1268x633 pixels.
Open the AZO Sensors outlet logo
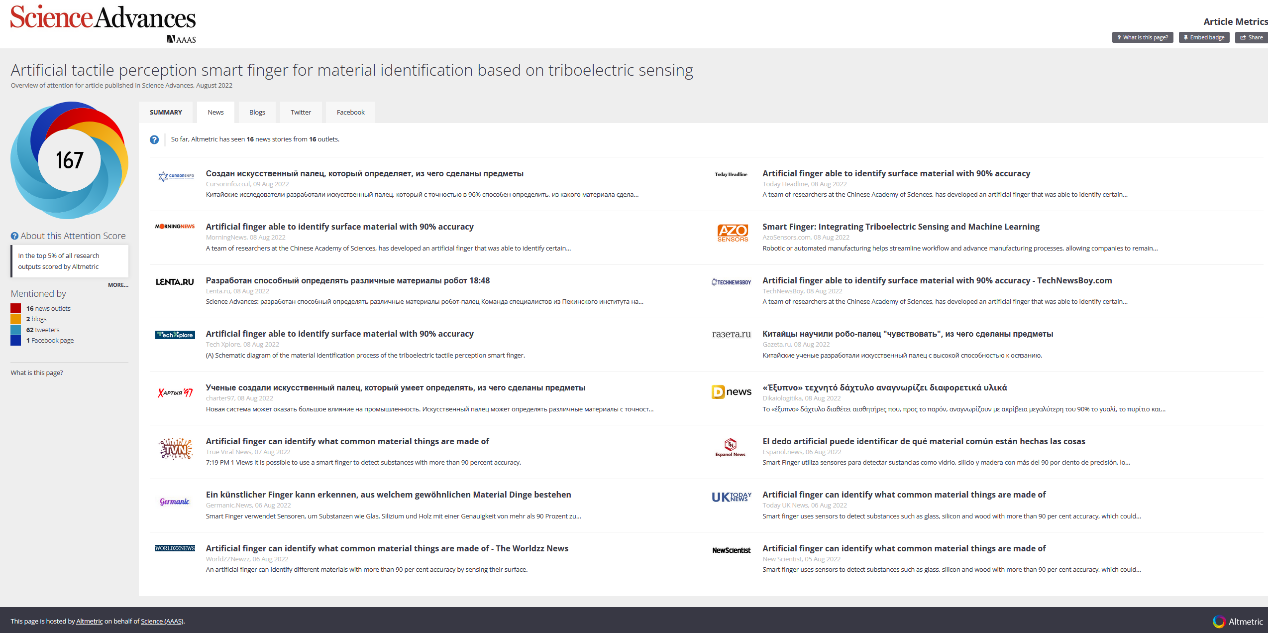tap(732, 233)
